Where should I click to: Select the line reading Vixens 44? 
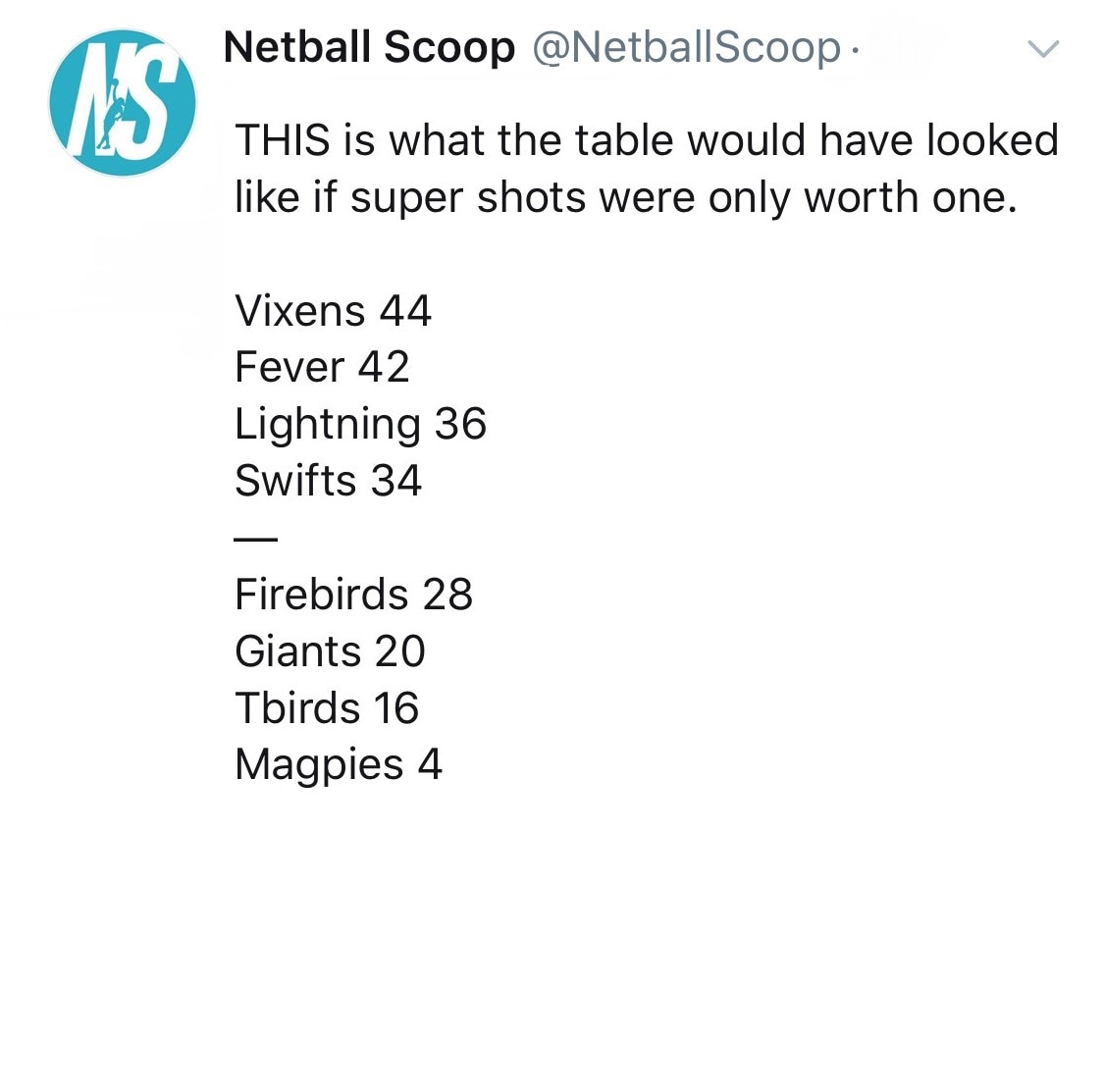(333, 310)
